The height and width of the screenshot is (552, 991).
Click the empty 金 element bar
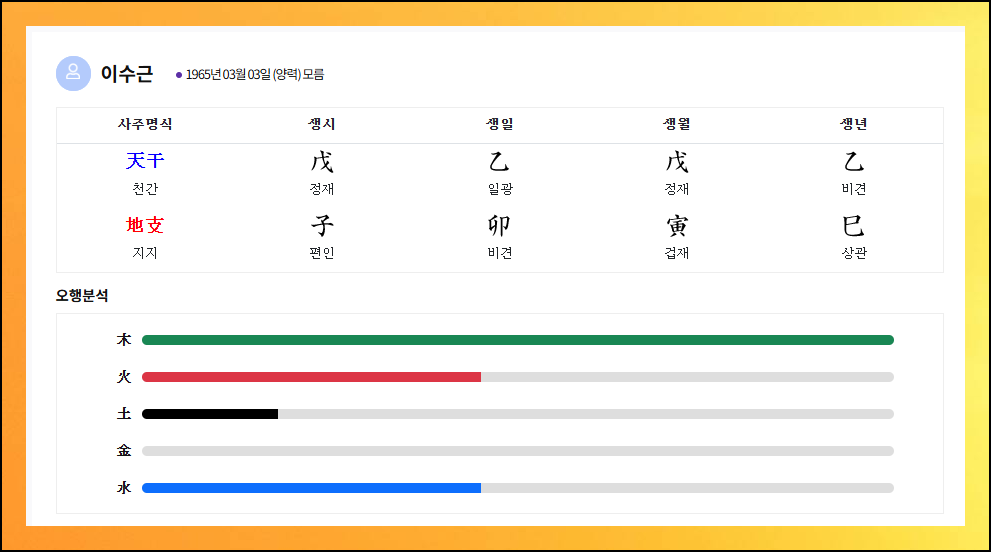point(518,451)
